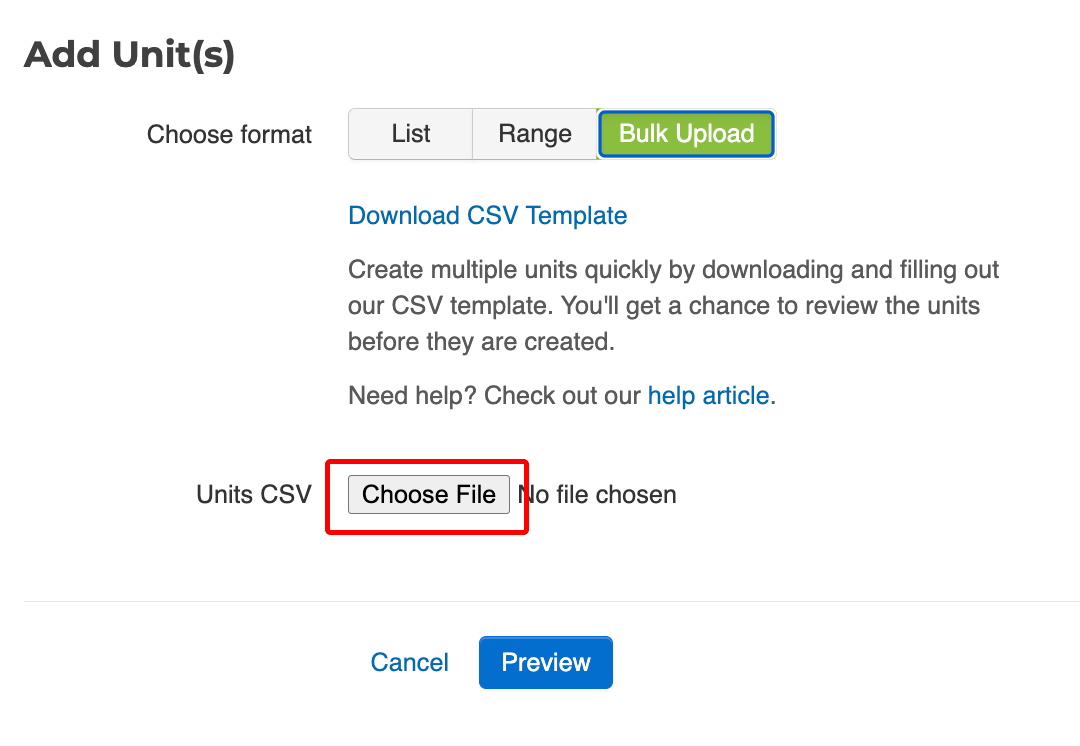Click the Units CSV field label
Image resolution: width=1080 pixels, height=746 pixels.
pyautogui.click(x=254, y=494)
